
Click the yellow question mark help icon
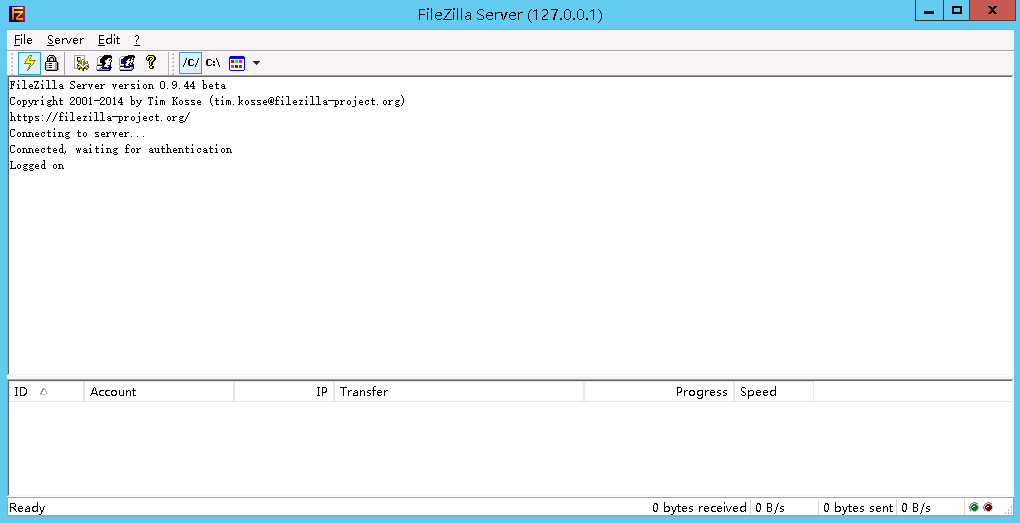tap(151, 63)
